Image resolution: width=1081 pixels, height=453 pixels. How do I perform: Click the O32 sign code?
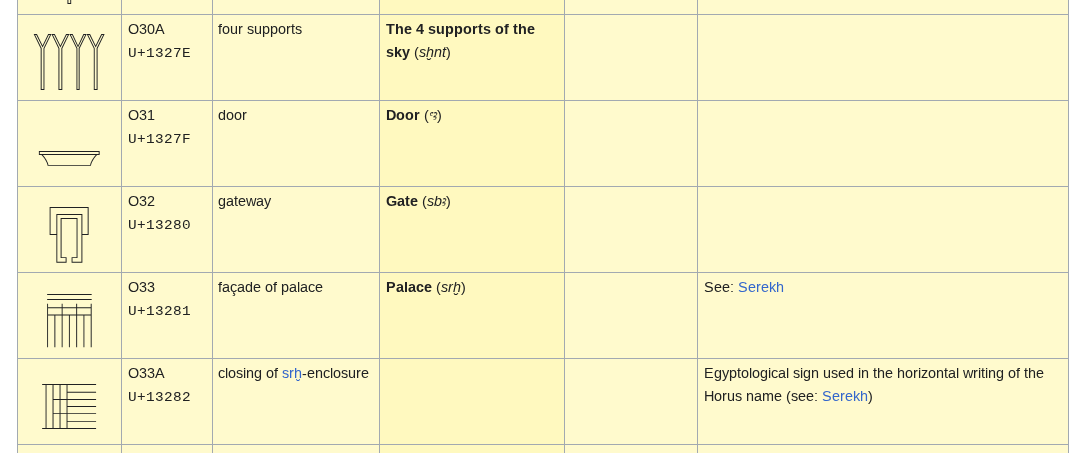(141, 201)
